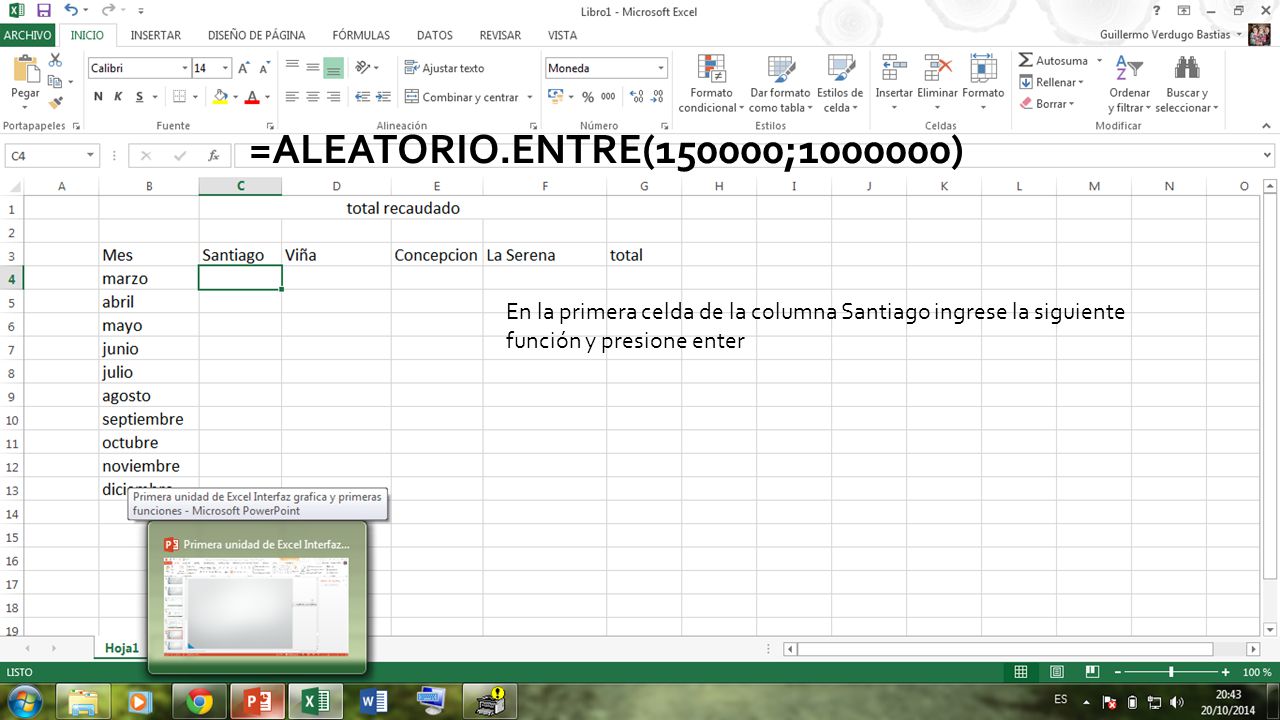This screenshot has width=1280, height=720.
Task: Click the thousands separator 000 icon
Action: click(609, 97)
